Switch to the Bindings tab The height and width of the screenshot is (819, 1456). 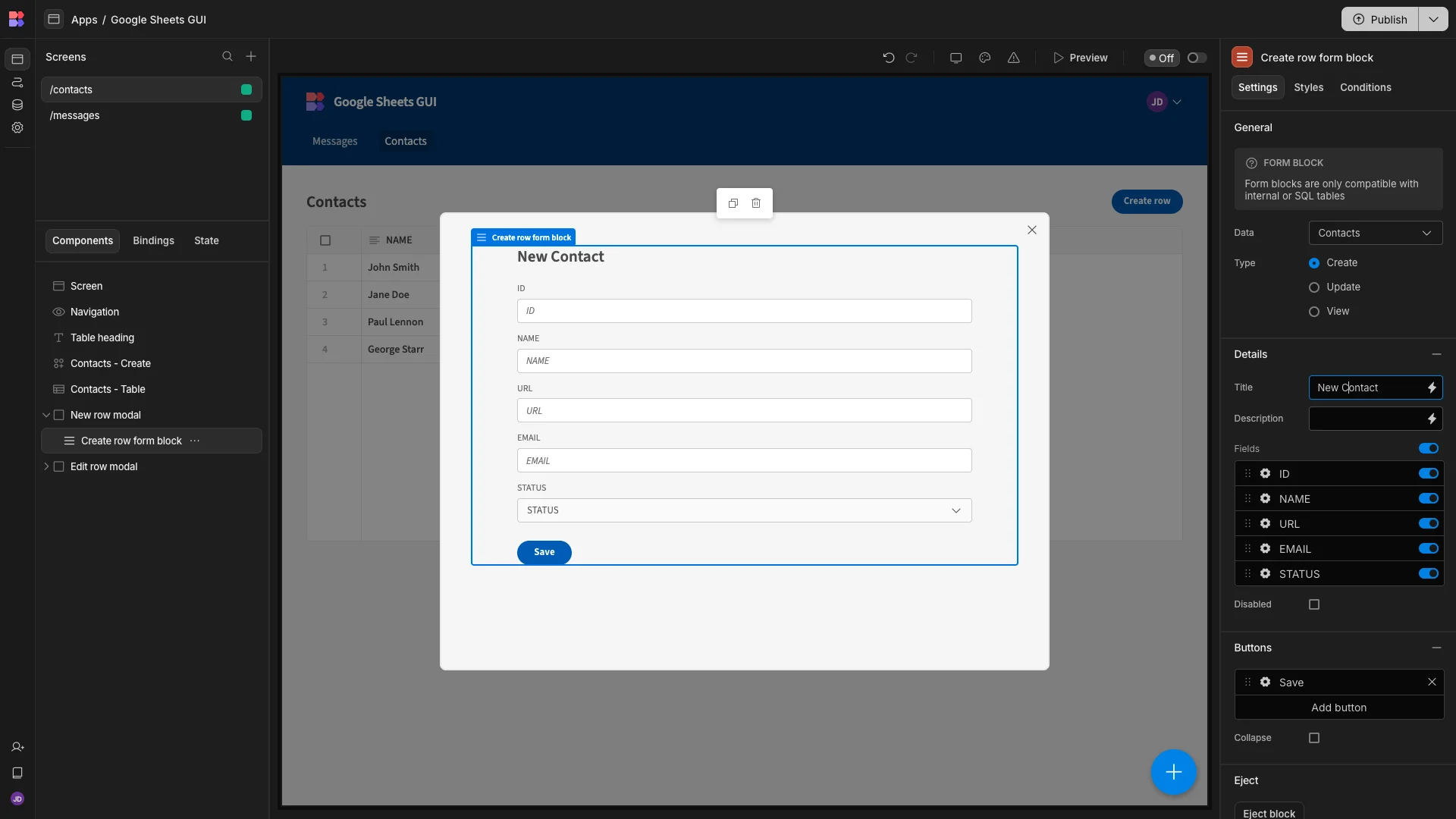point(153,240)
